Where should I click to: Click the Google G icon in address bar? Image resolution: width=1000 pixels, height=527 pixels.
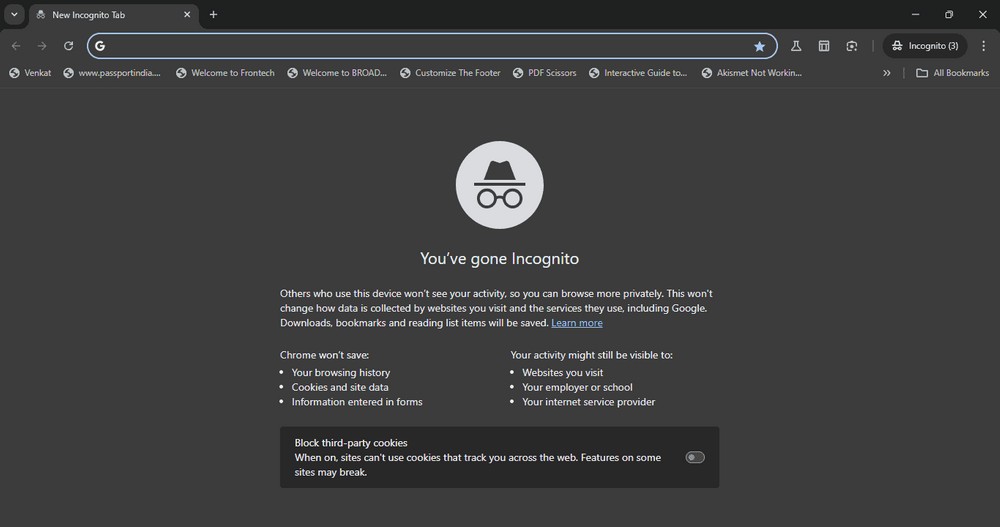100,46
